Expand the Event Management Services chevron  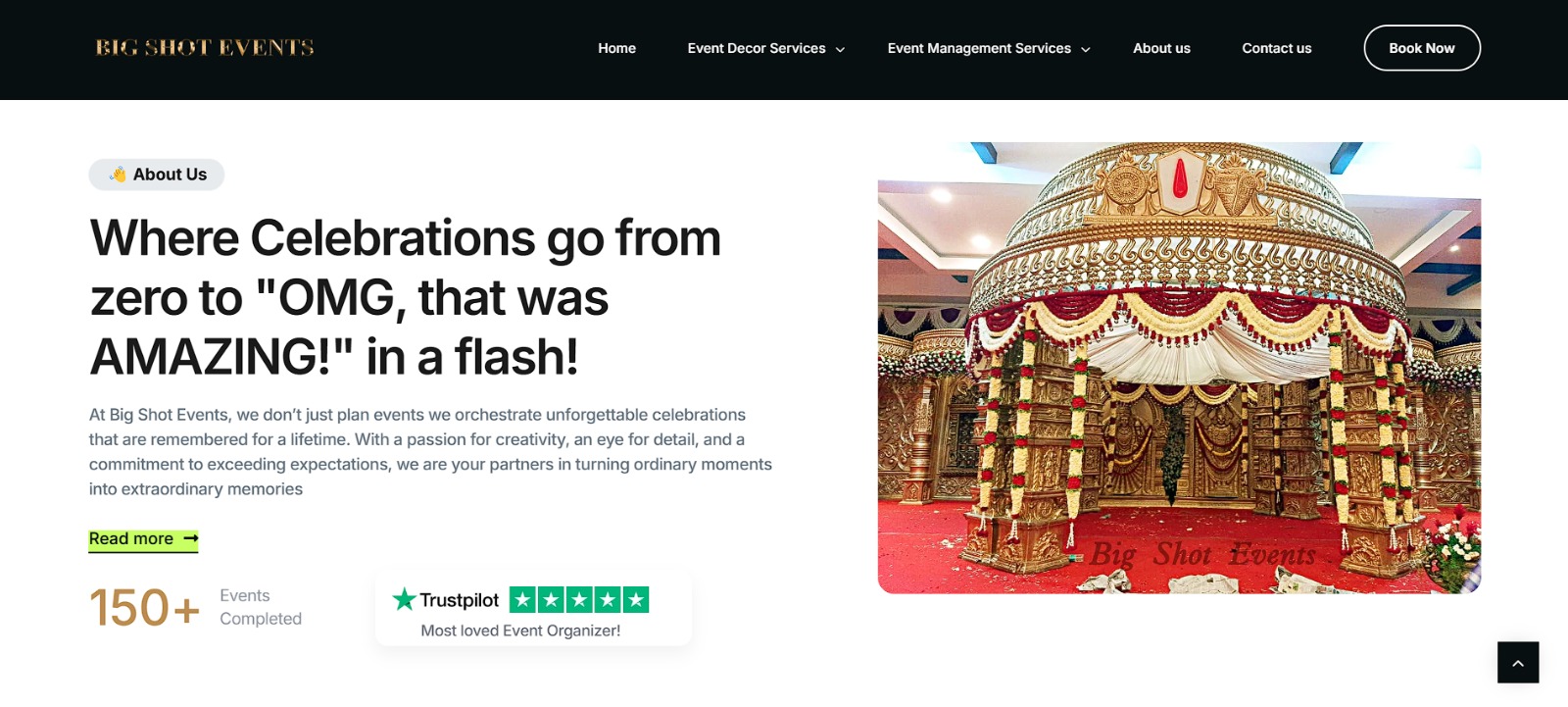point(1085,49)
